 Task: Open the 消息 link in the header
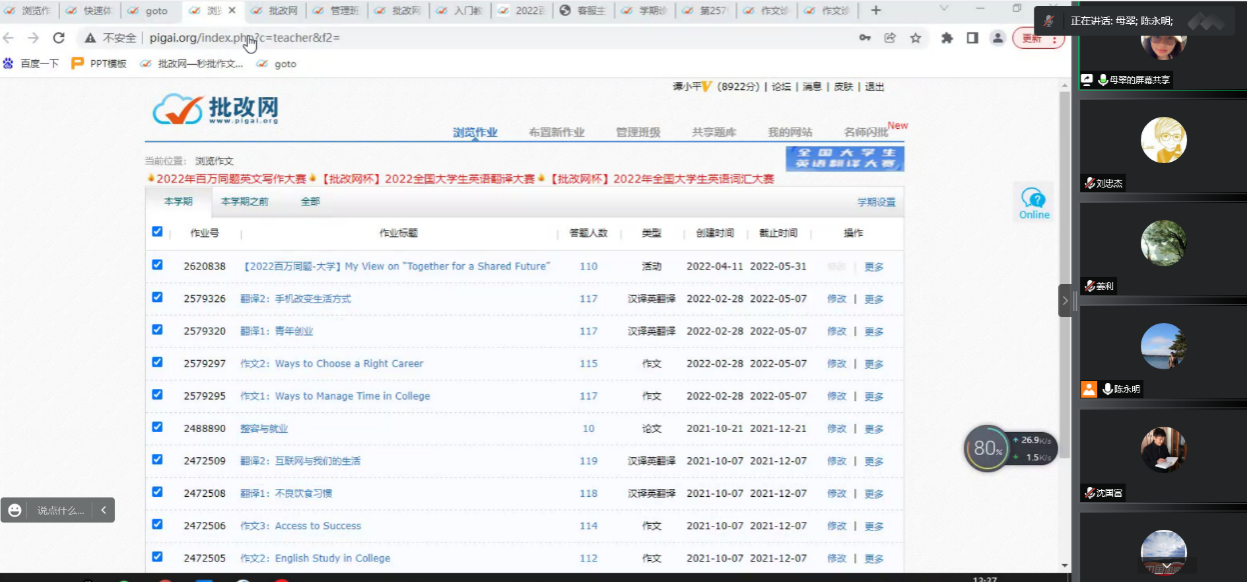click(813, 87)
